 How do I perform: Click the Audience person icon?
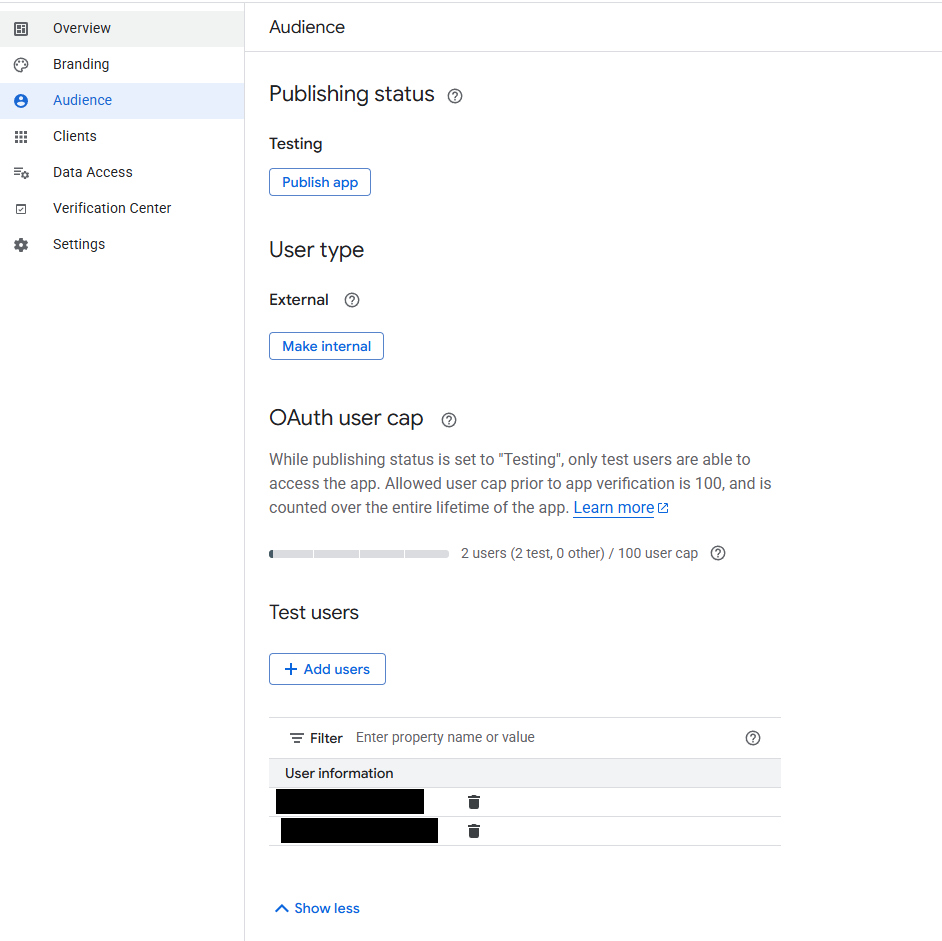pos(21,101)
